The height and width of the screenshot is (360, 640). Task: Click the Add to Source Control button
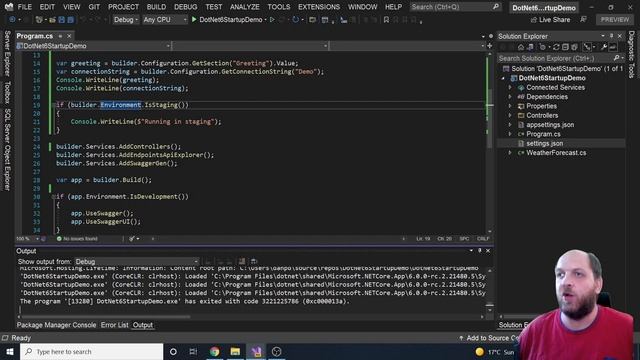pyautogui.click(x=490, y=338)
